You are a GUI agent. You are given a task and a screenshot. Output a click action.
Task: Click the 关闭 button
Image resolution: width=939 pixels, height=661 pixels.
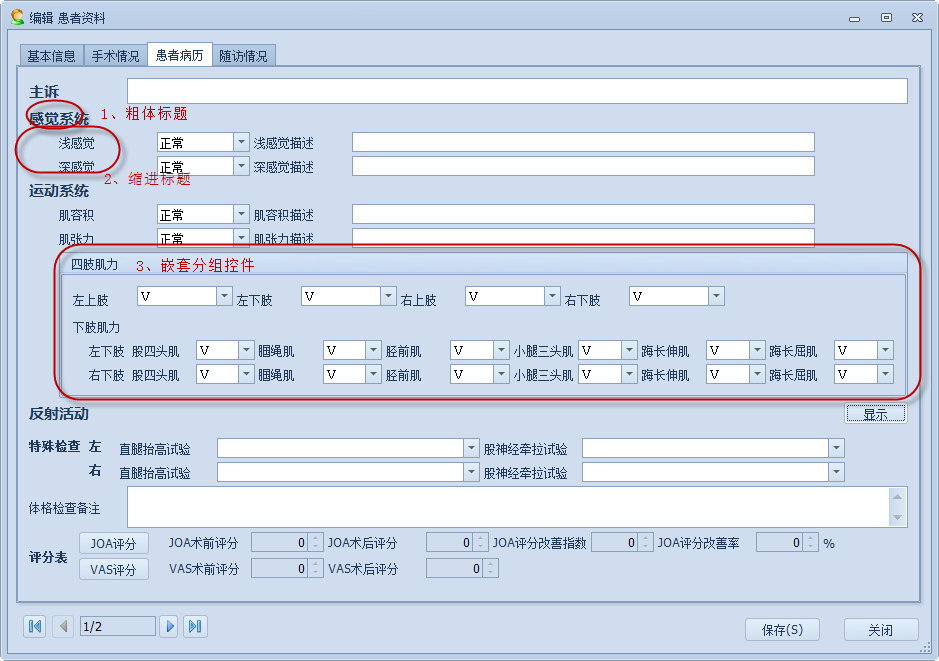(881, 630)
